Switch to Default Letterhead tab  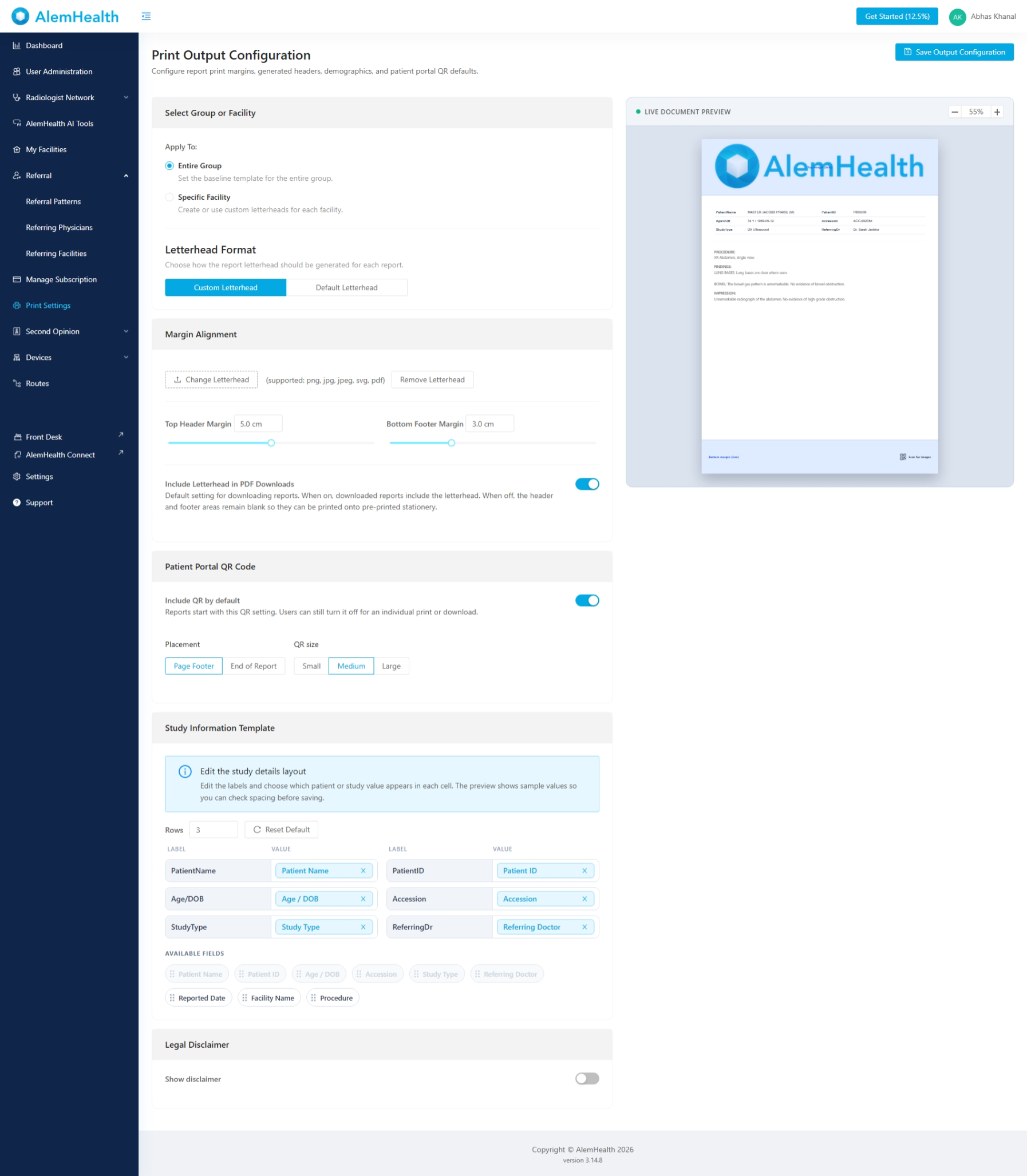tap(347, 287)
